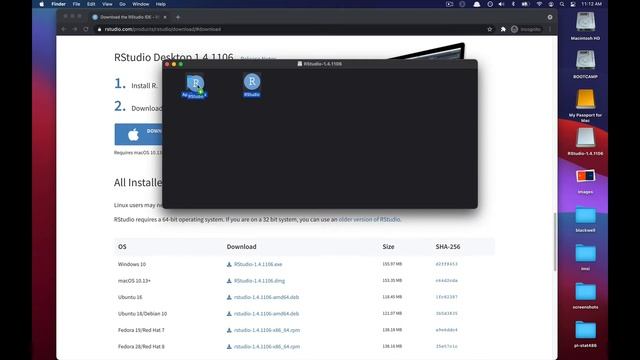Follow the older version of RStudio link
Screen dimensions: 640x360
[369, 219]
